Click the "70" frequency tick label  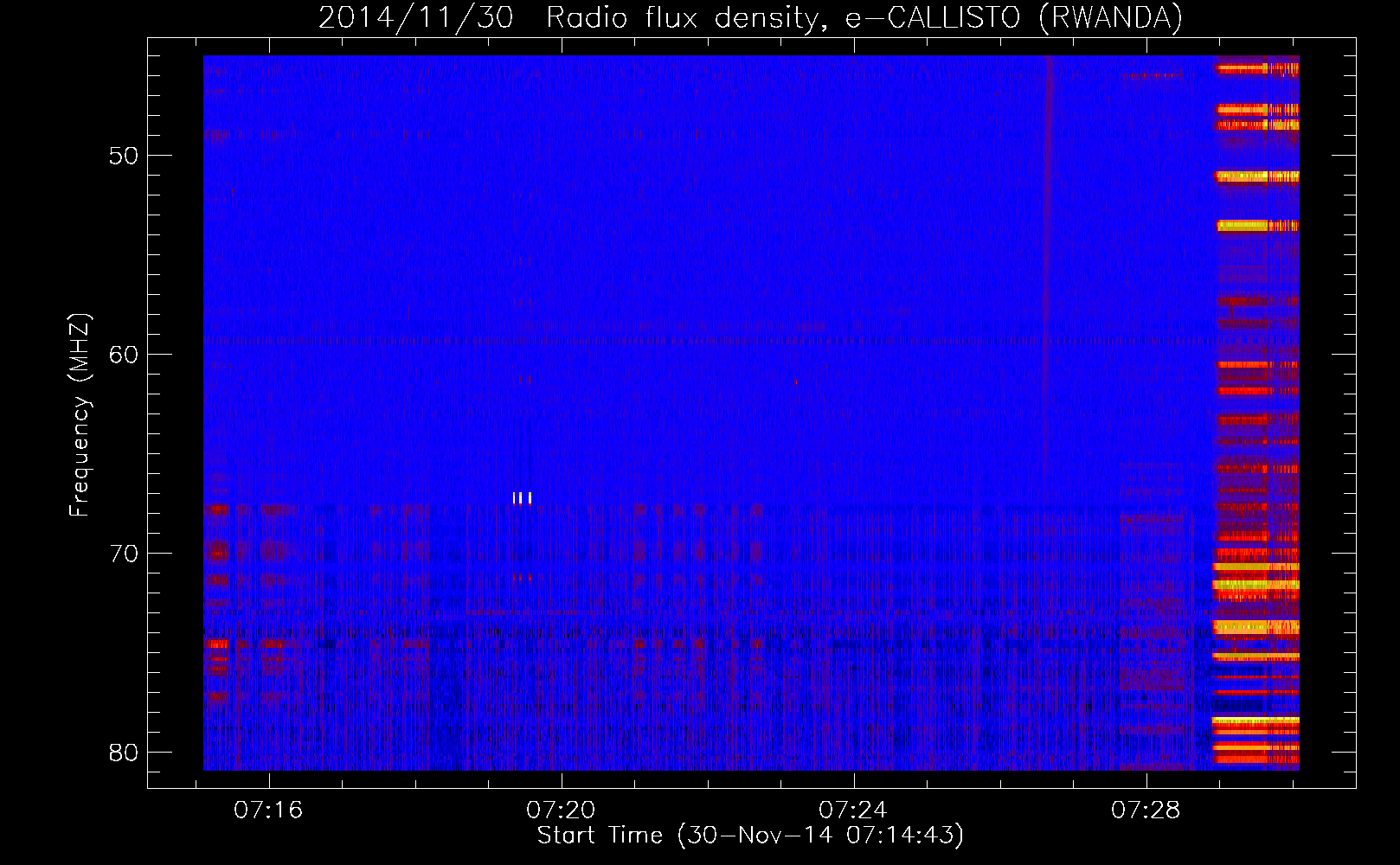[x=125, y=553]
